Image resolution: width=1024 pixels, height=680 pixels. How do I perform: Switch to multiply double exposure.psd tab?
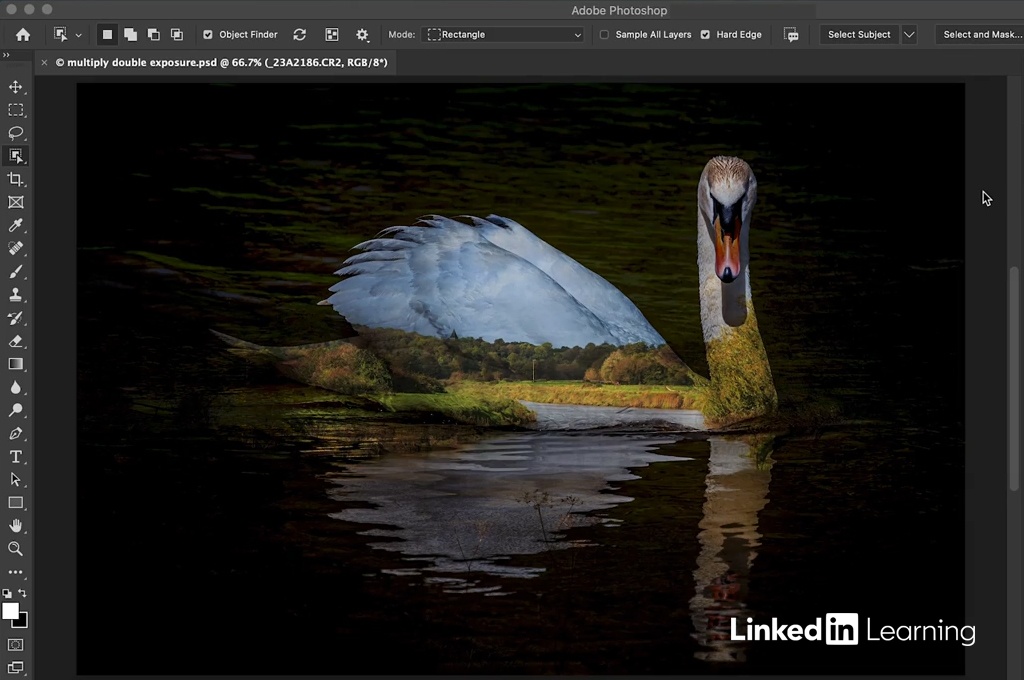point(220,62)
